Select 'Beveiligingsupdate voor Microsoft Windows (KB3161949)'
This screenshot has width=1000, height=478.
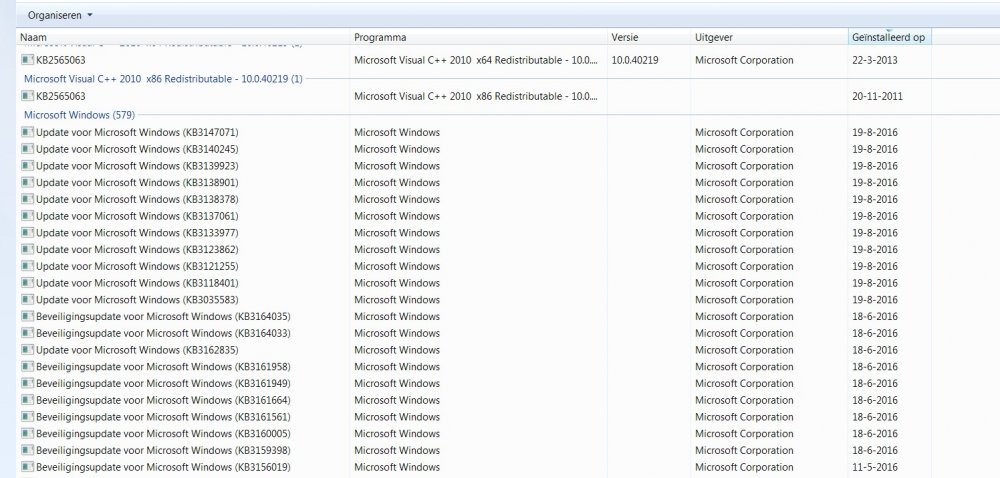pyautogui.click(x=163, y=384)
